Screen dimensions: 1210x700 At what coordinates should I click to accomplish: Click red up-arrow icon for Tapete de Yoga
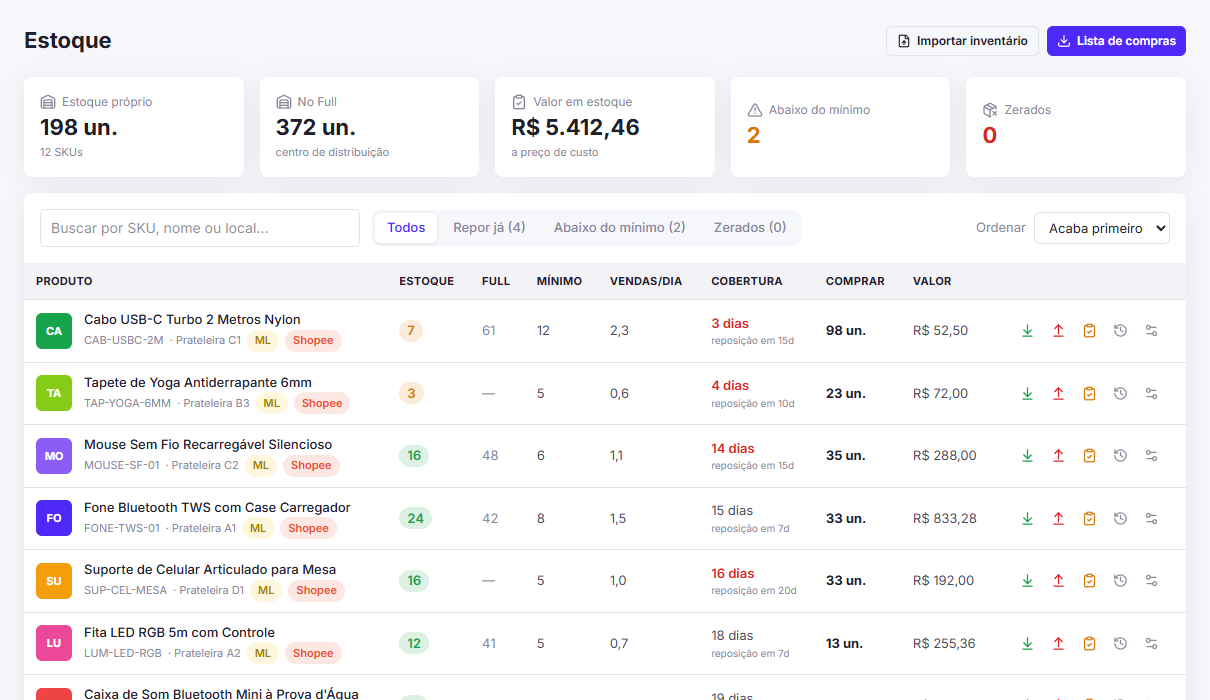(x=1058, y=394)
